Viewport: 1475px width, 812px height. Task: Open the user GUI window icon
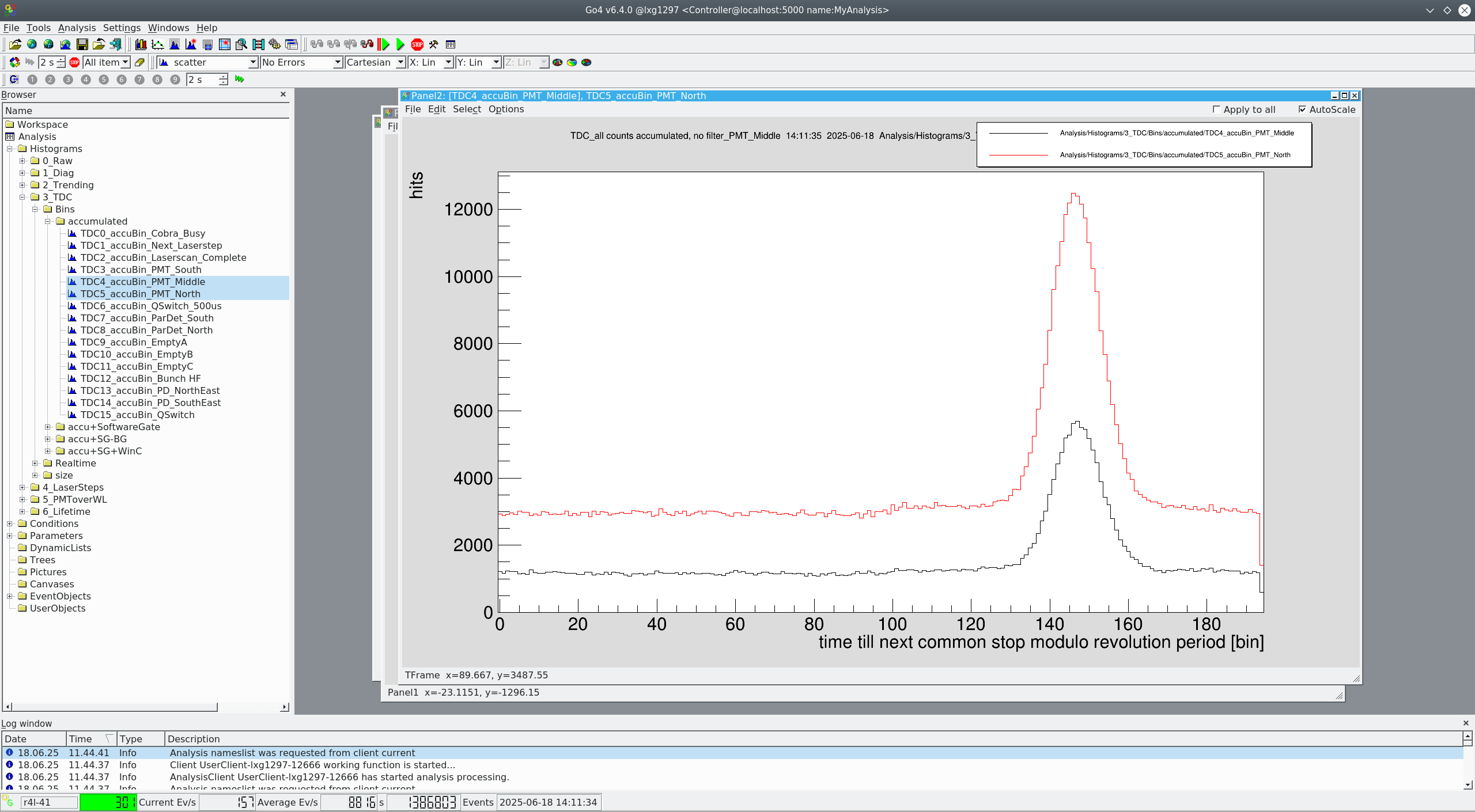pos(292,44)
